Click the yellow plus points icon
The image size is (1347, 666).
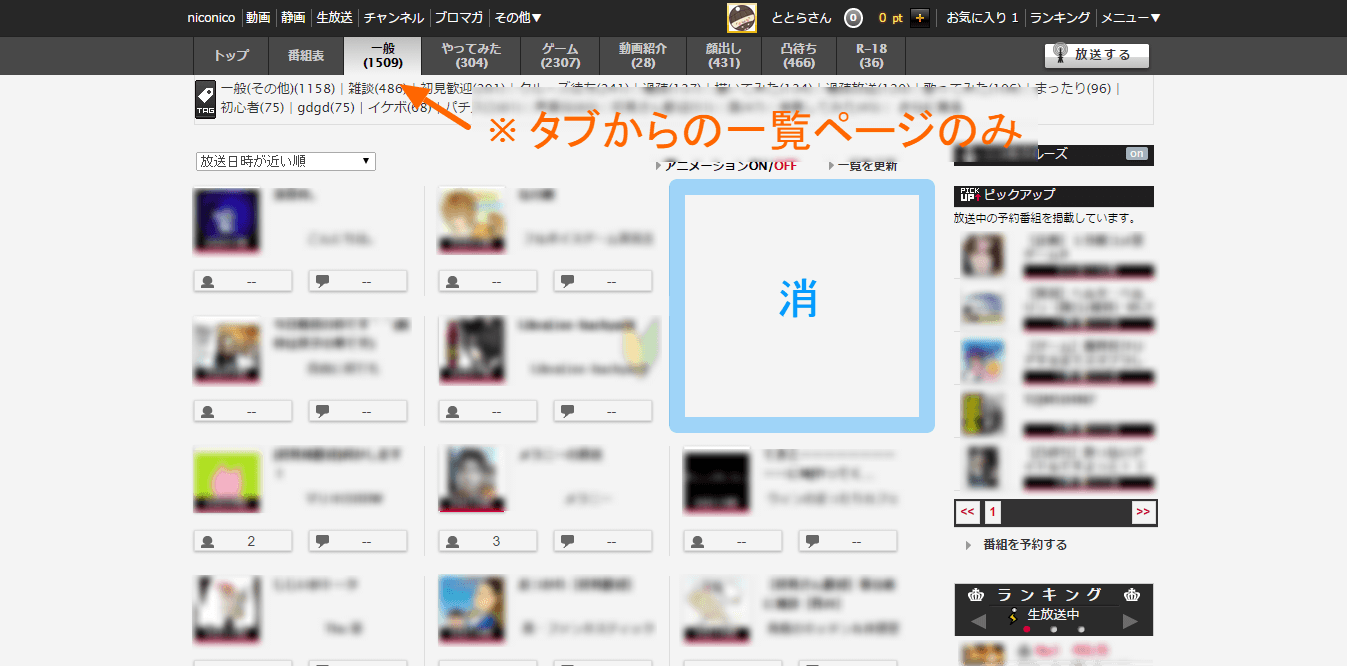(920, 17)
